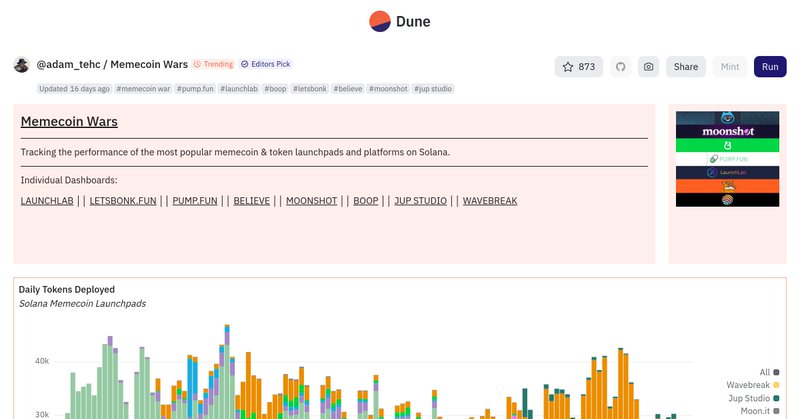Select the #launchlab tag

239,89
